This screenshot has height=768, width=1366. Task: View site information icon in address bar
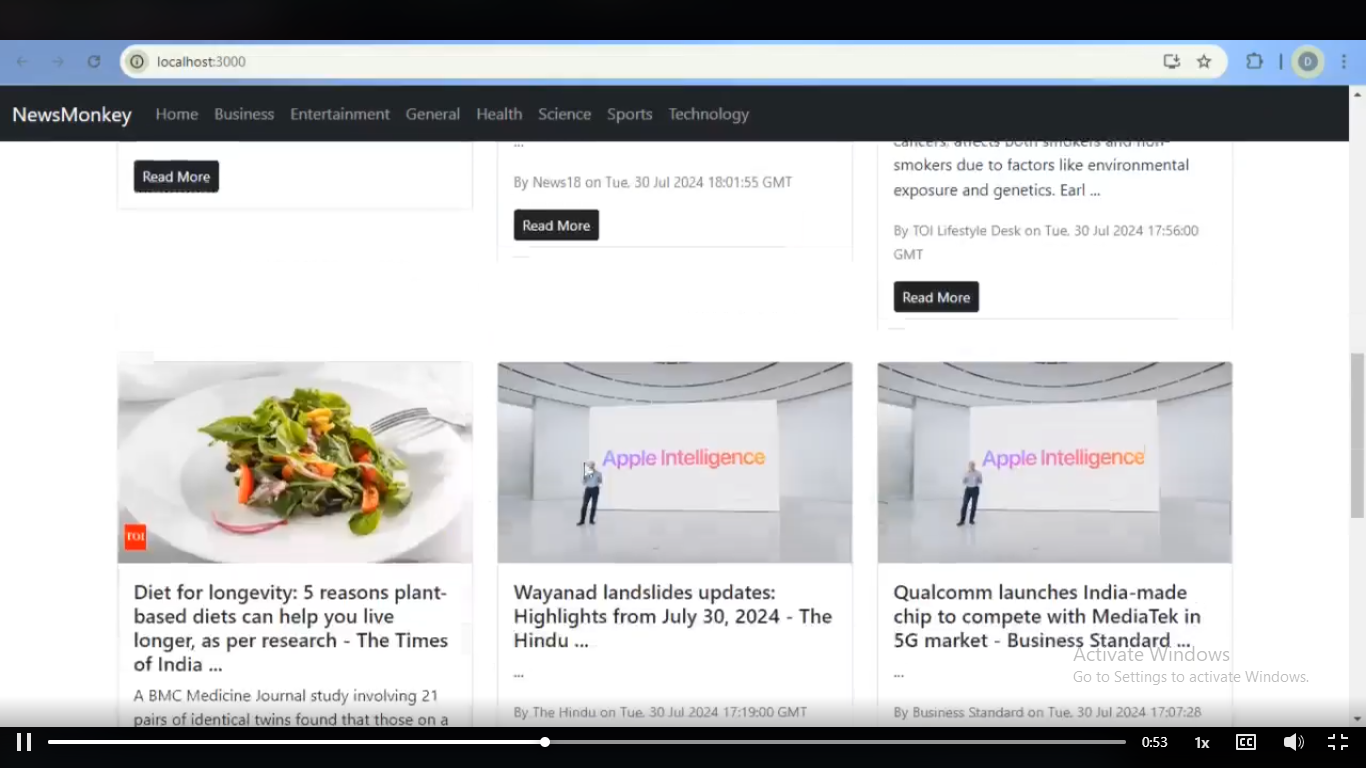(138, 62)
